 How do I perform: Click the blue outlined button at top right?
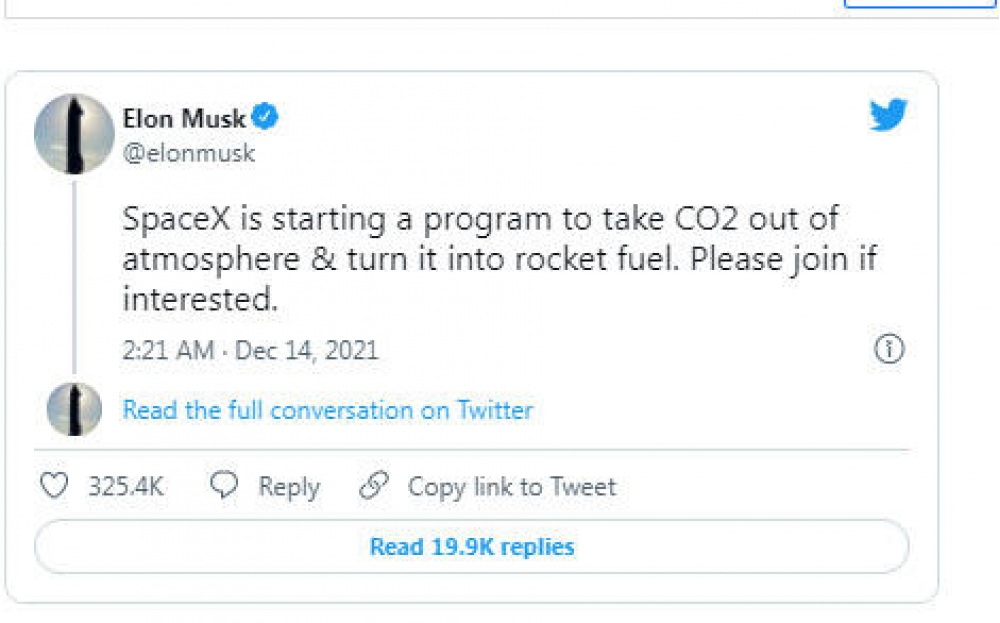pos(920,4)
